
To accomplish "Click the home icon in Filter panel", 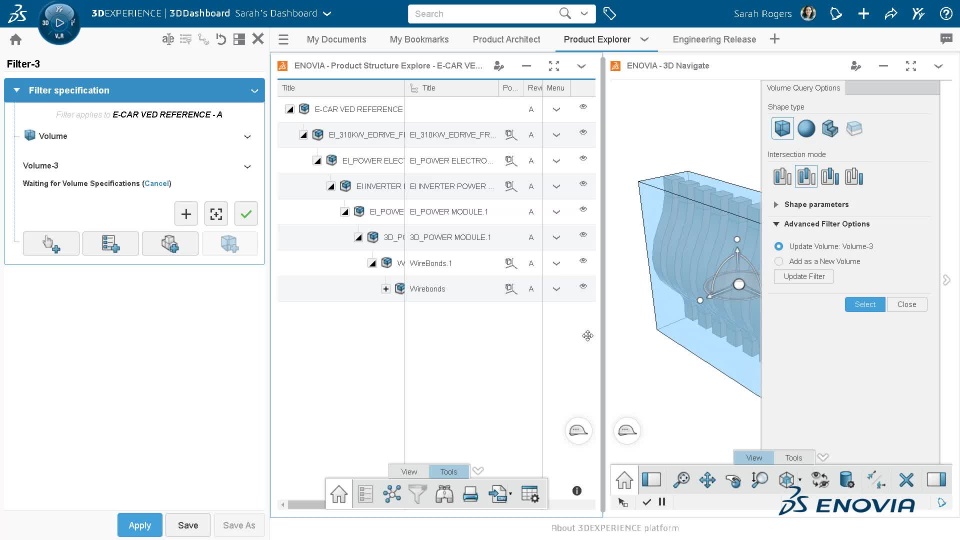I will pos(16,40).
